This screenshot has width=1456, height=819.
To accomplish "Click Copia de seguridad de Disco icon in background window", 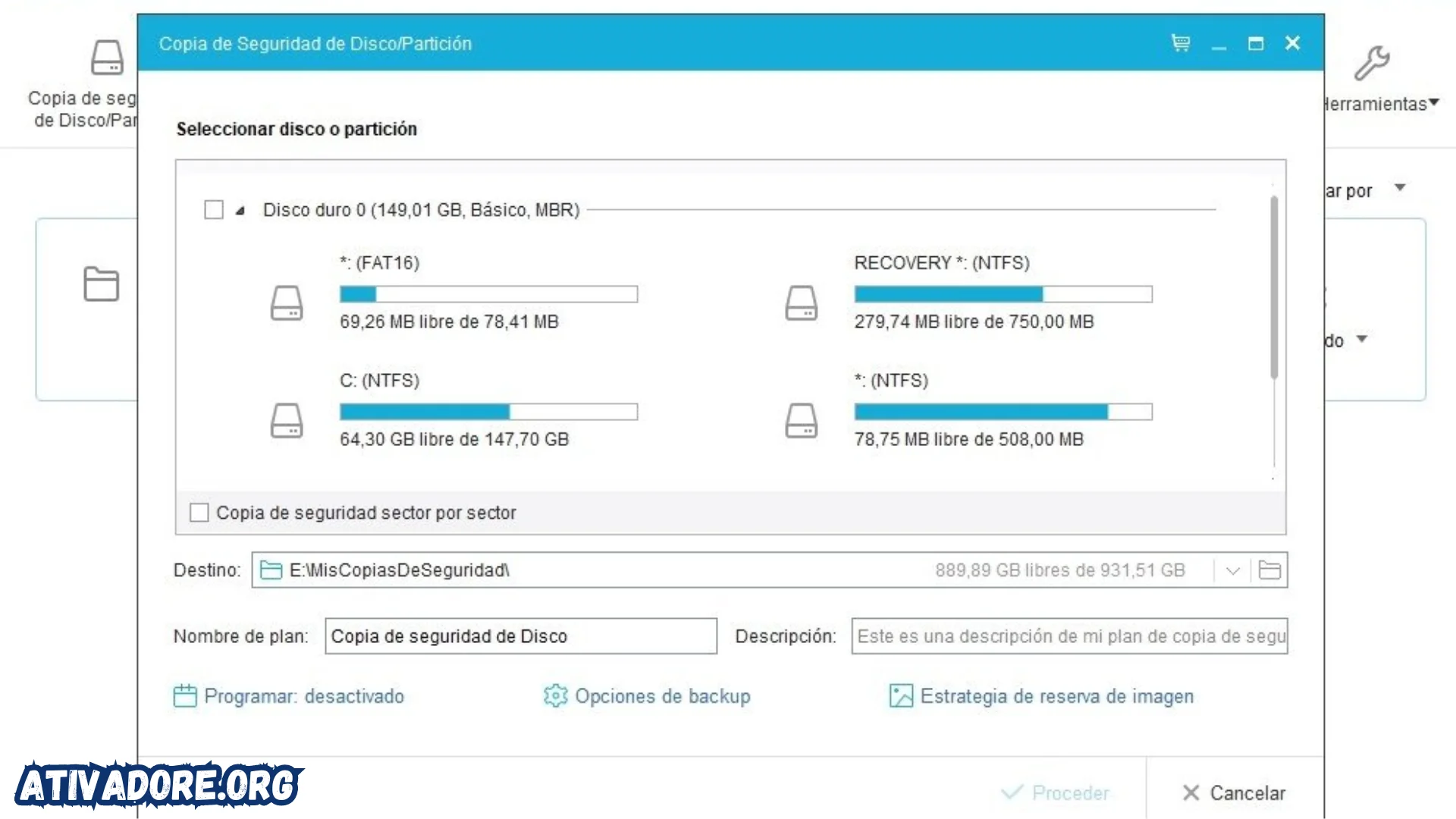I will tap(107, 57).
